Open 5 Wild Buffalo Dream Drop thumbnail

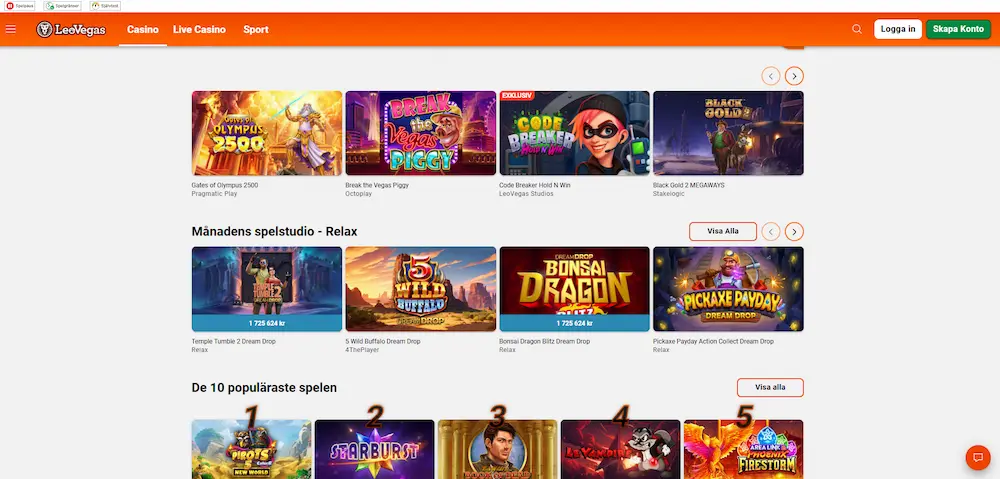(420, 289)
